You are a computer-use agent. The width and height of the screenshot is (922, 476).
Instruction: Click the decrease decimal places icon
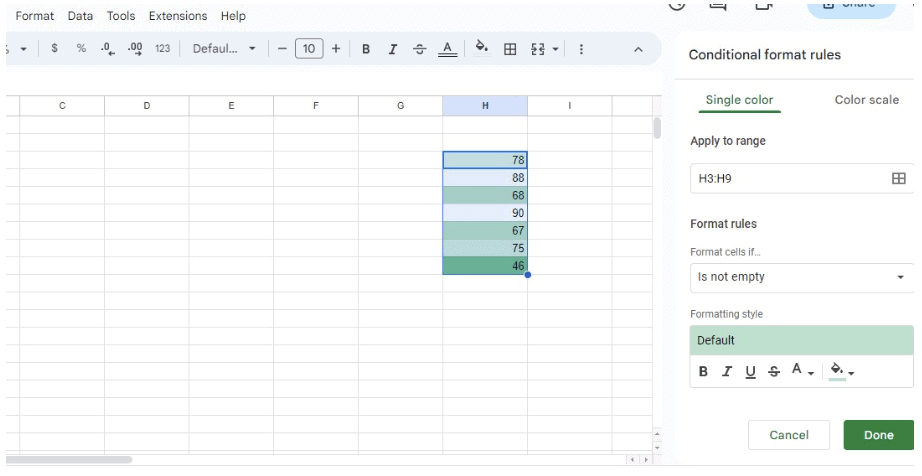tap(107, 49)
